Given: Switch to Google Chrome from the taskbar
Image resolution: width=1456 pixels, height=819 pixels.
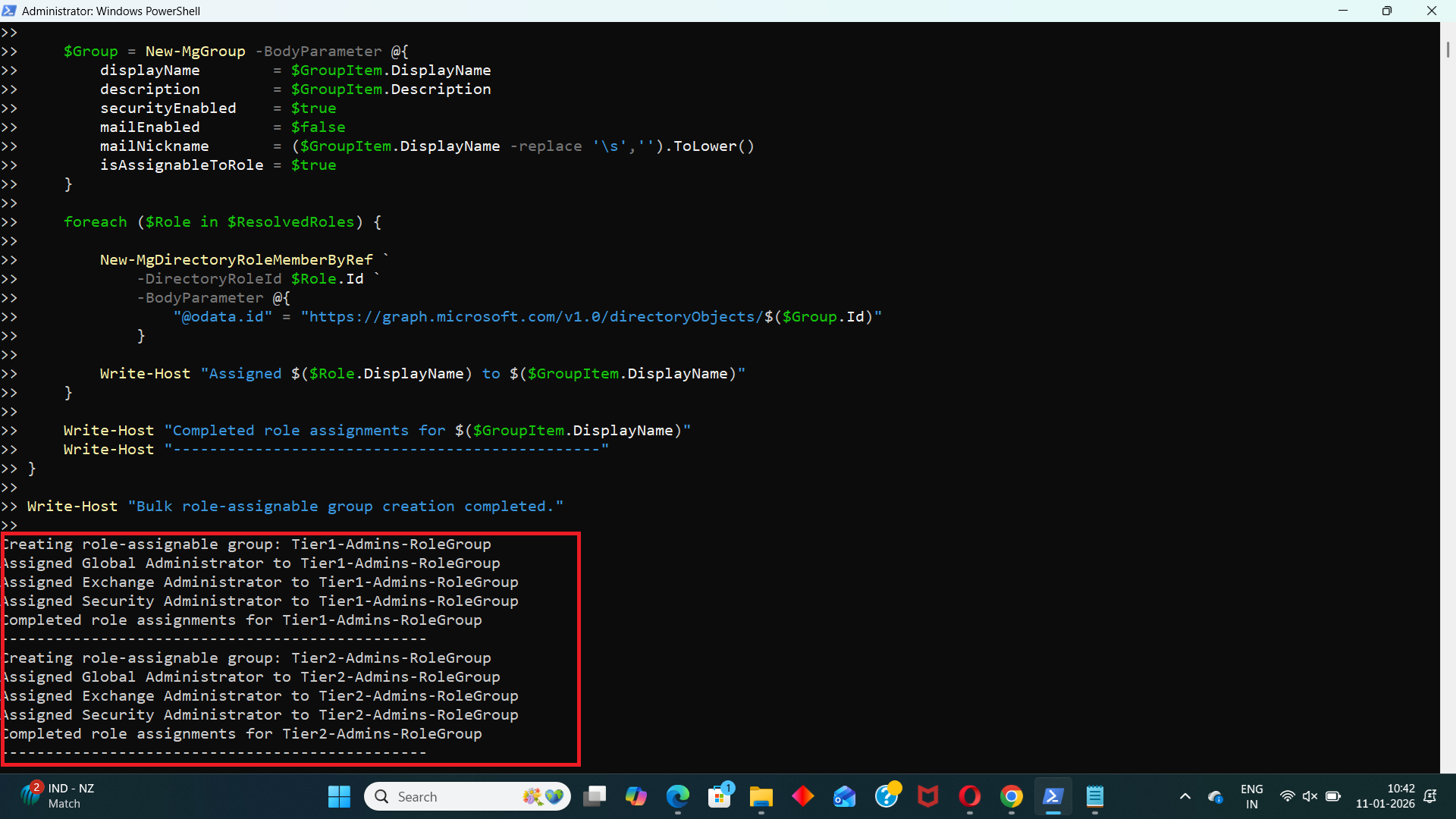Looking at the screenshot, I should 1011,796.
